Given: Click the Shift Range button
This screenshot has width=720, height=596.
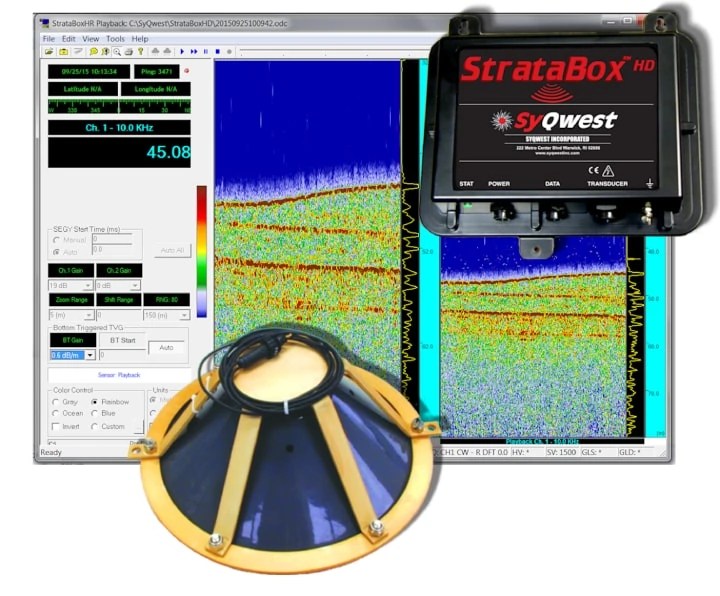Looking at the screenshot, I should [119, 300].
